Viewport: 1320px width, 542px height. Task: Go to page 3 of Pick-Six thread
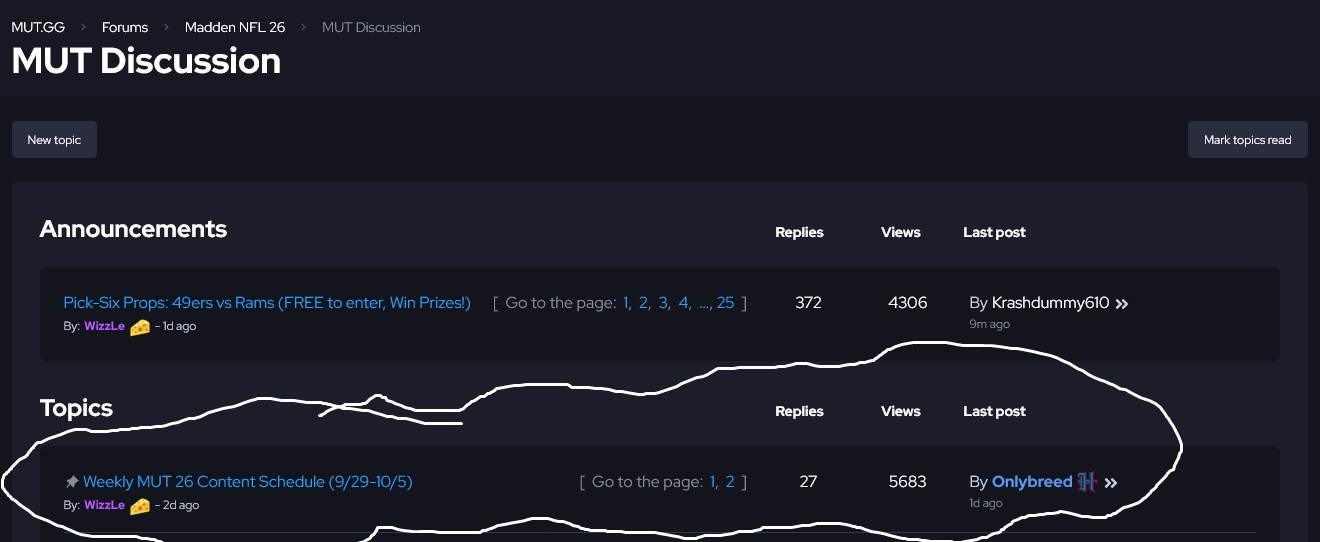coord(663,303)
